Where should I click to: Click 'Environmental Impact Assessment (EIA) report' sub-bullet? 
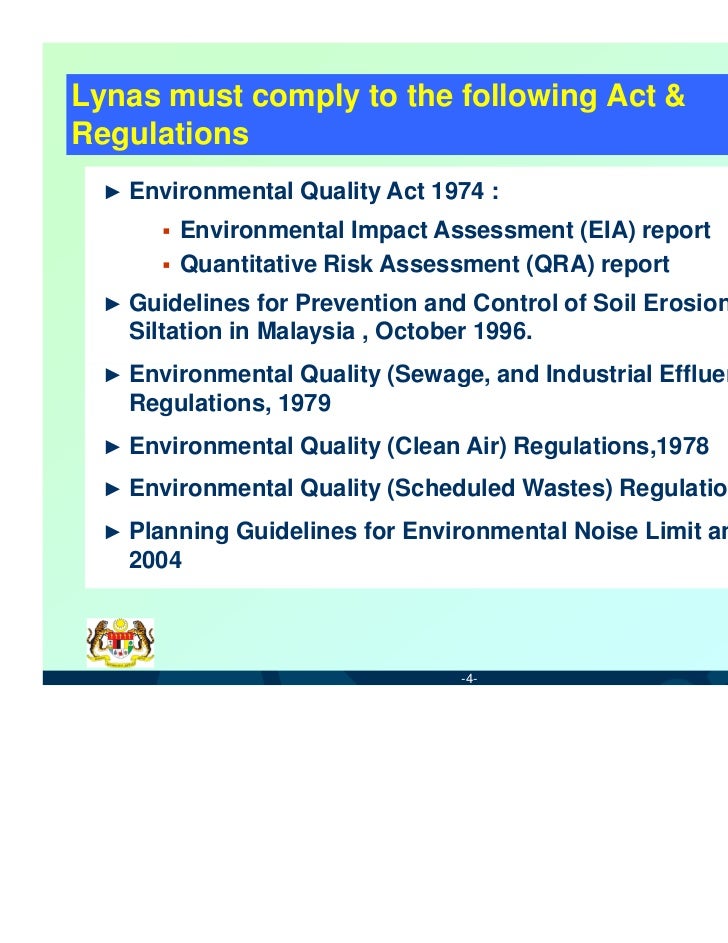pos(445,230)
